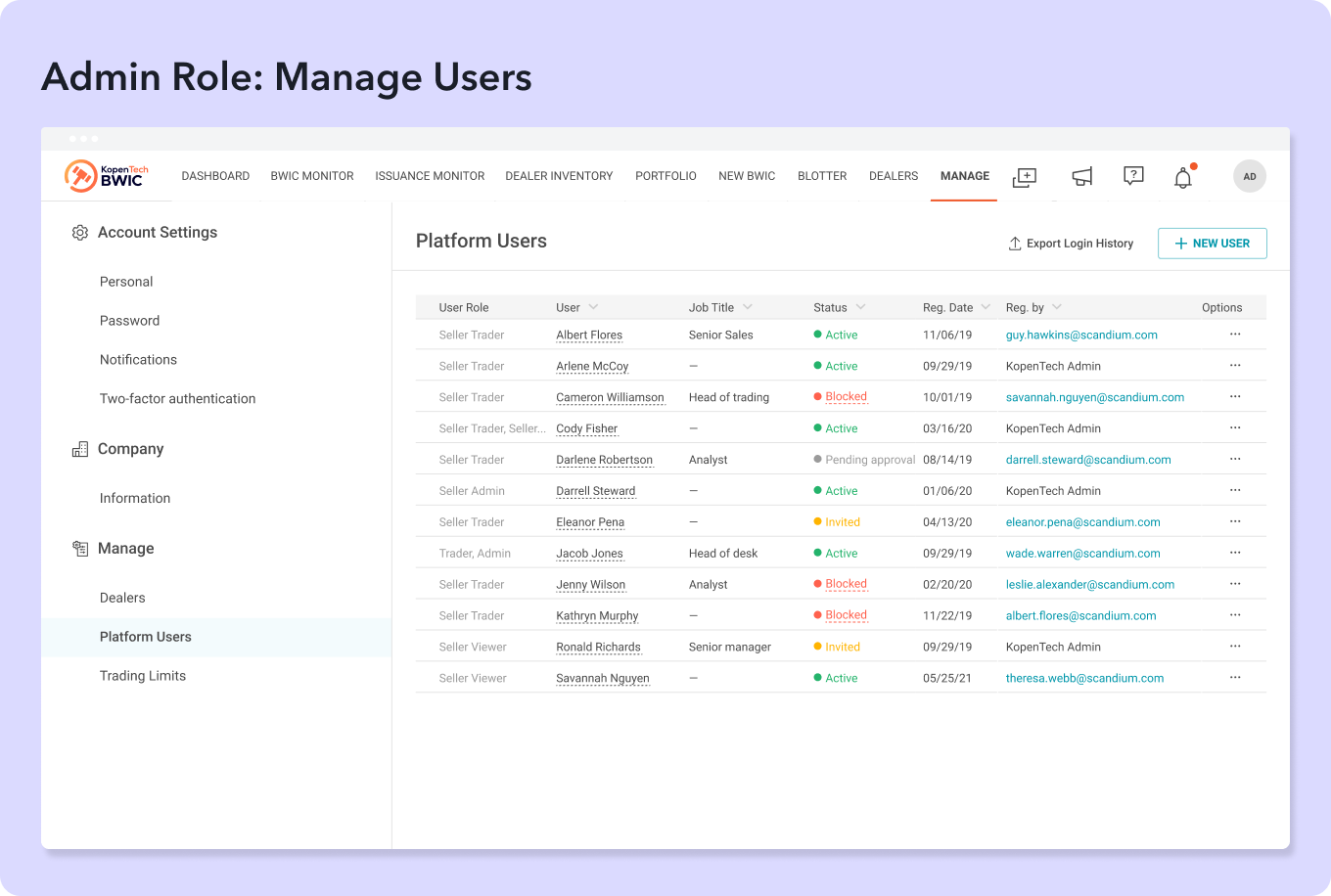
Task: Expand the Reg. Date filter chevron
Action: pyautogui.click(x=986, y=307)
